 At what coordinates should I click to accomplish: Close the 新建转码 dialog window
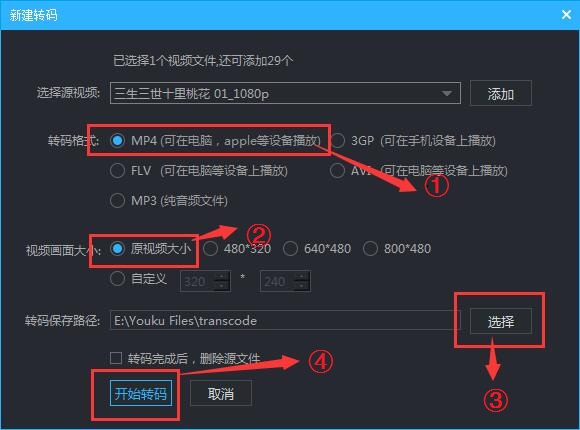coord(566,15)
